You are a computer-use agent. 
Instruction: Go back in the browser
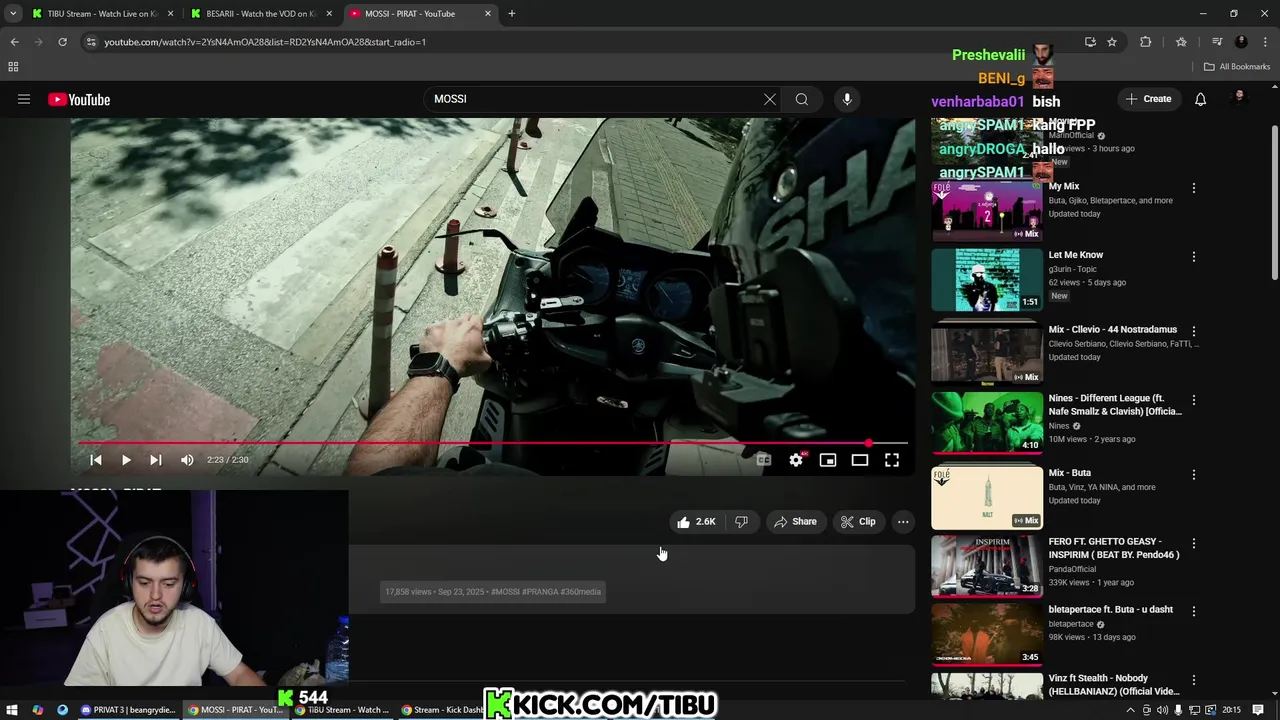pos(15,42)
